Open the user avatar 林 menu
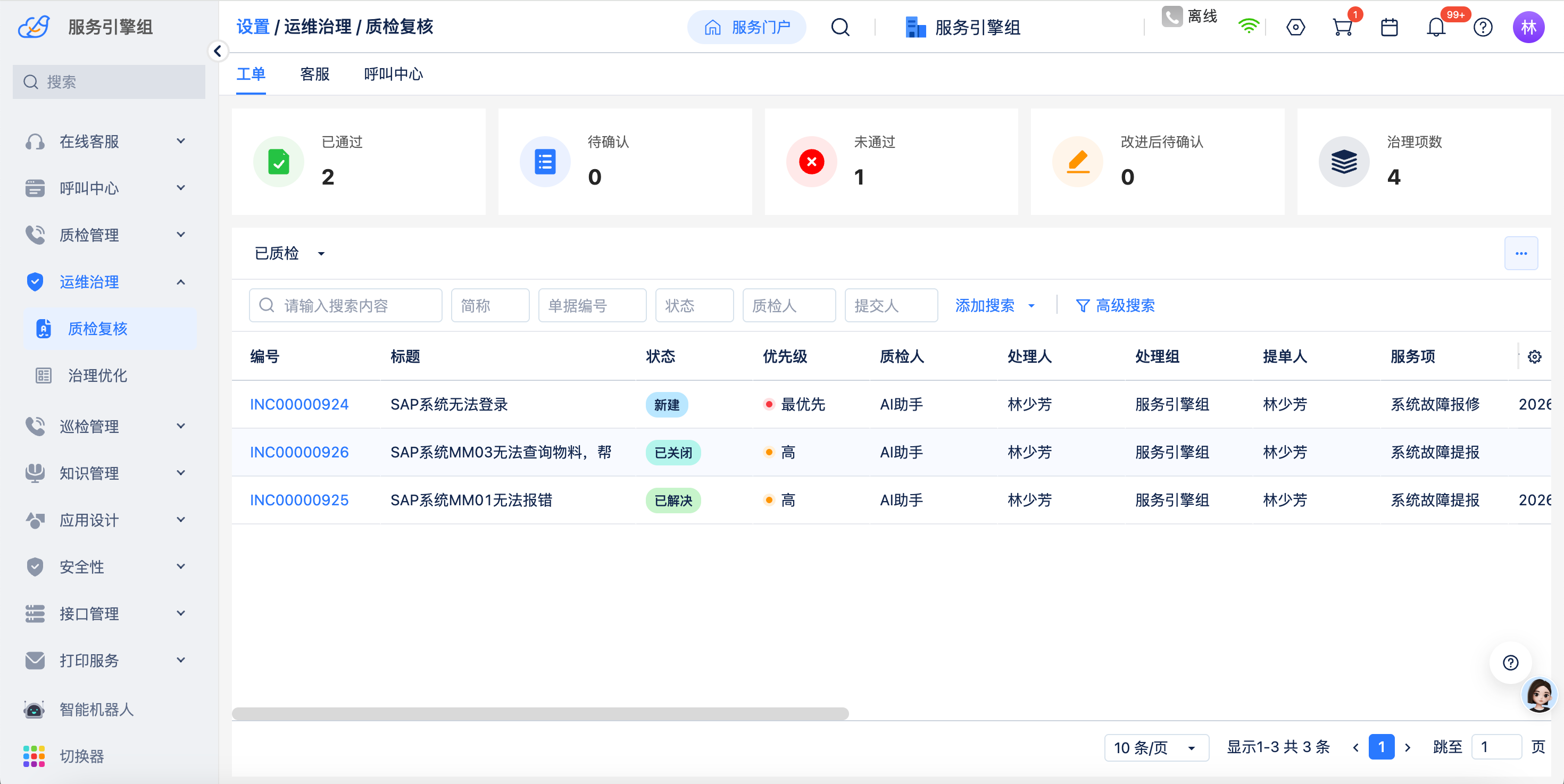The width and height of the screenshot is (1564, 784). pos(1528,27)
